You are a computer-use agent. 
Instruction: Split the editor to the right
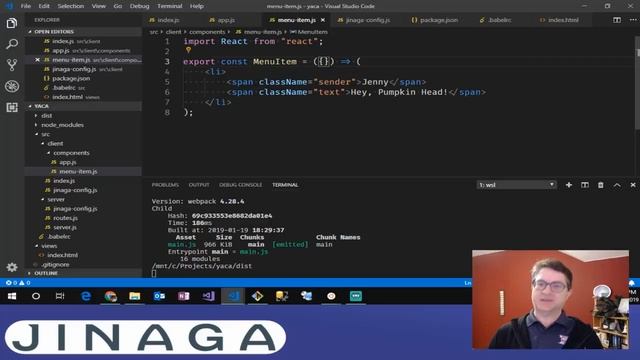point(617,20)
